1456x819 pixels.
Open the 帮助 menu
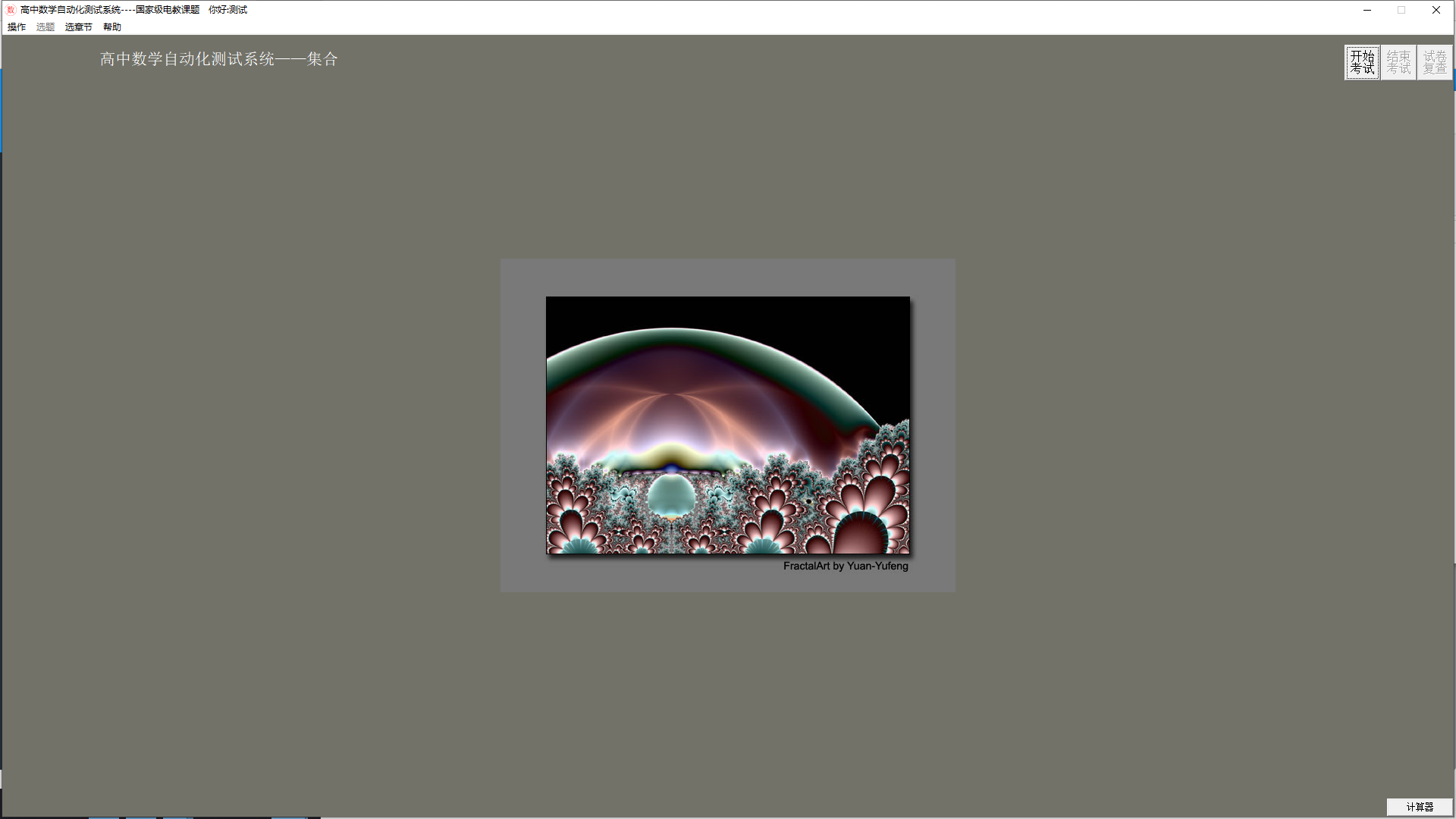112,27
